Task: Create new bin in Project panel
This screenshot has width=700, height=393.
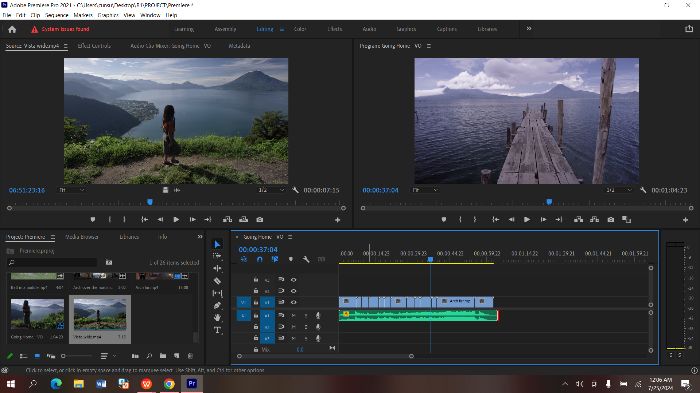Action: pyautogui.click(x=163, y=356)
